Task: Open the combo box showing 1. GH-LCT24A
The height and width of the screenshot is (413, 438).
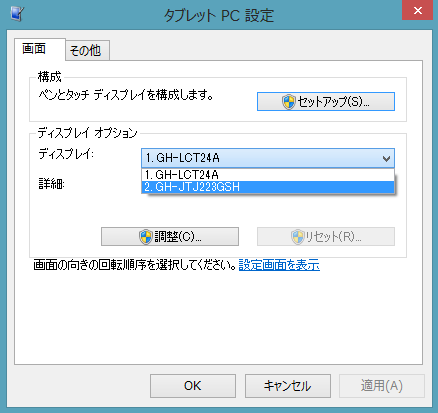Action: tap(268, 158)
